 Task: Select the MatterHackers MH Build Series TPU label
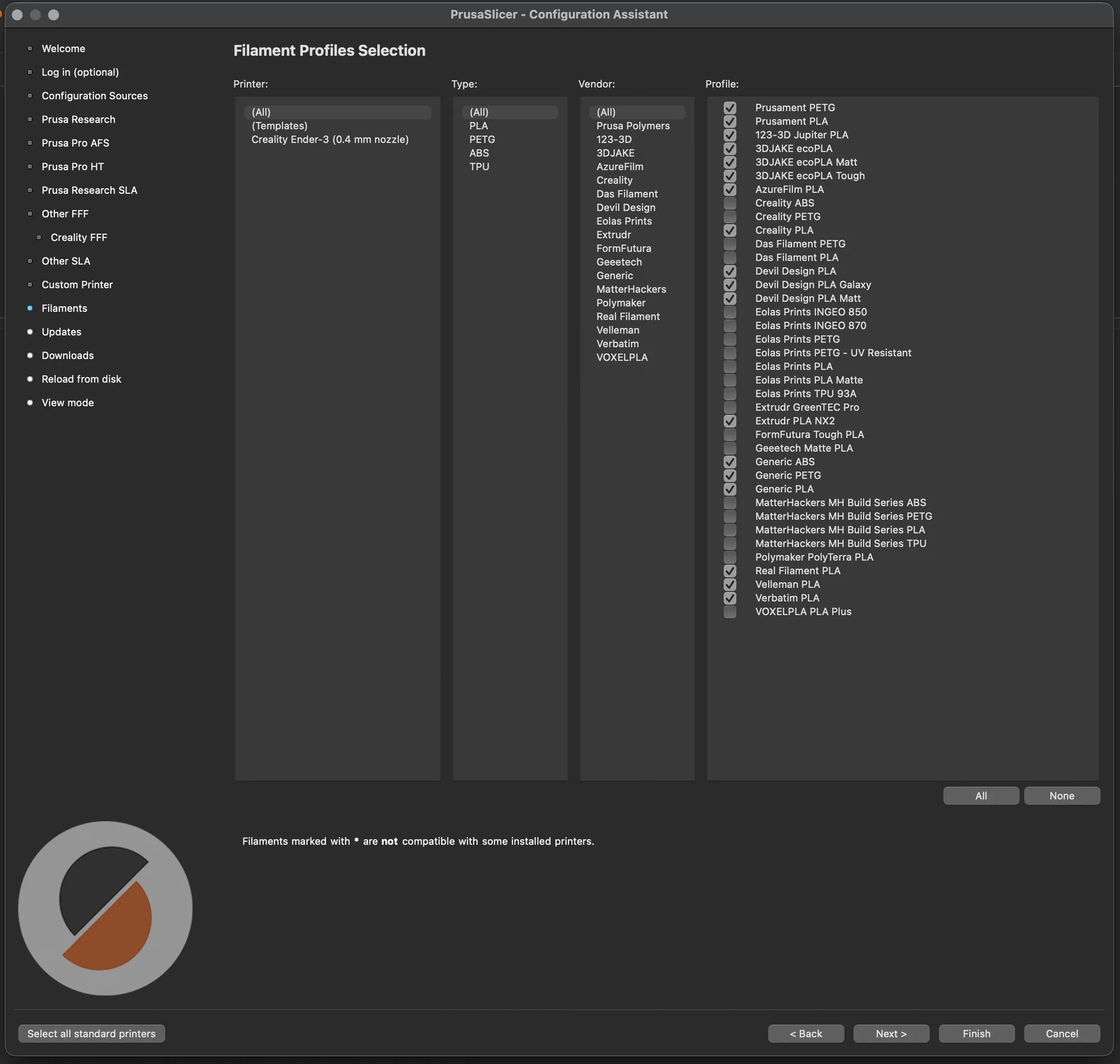pyautogui.click(x=841, y=543)
